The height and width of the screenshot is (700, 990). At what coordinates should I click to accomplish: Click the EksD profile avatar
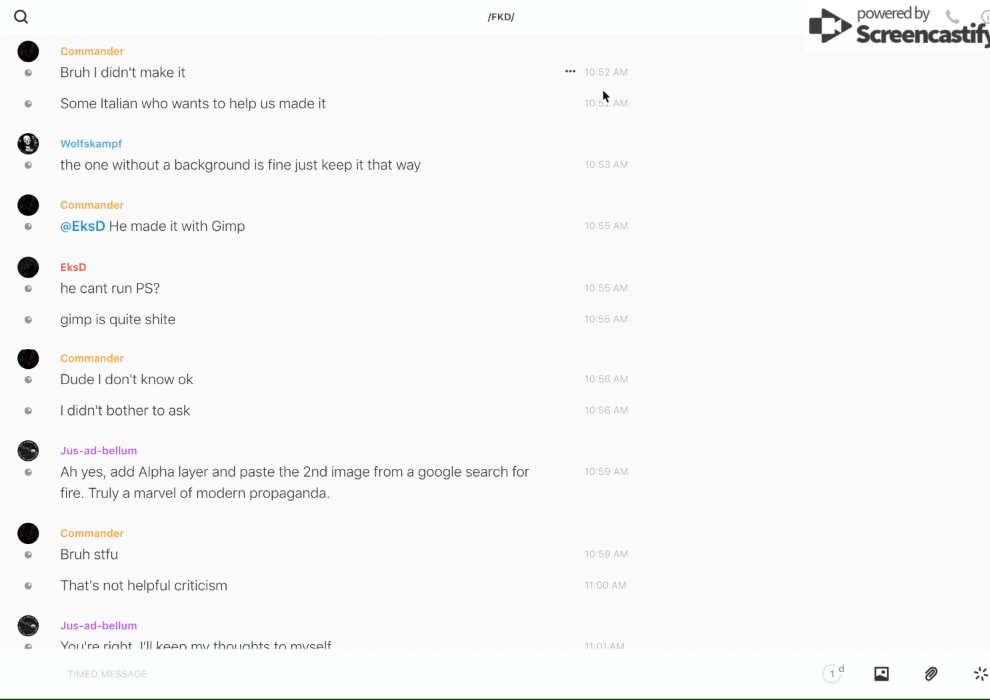(28, 267)
